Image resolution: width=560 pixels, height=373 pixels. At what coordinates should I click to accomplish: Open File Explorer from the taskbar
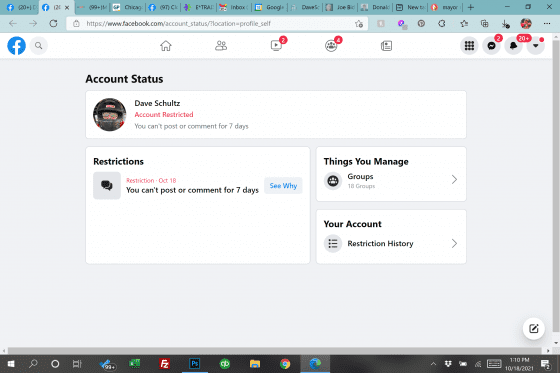pos(255,364)
